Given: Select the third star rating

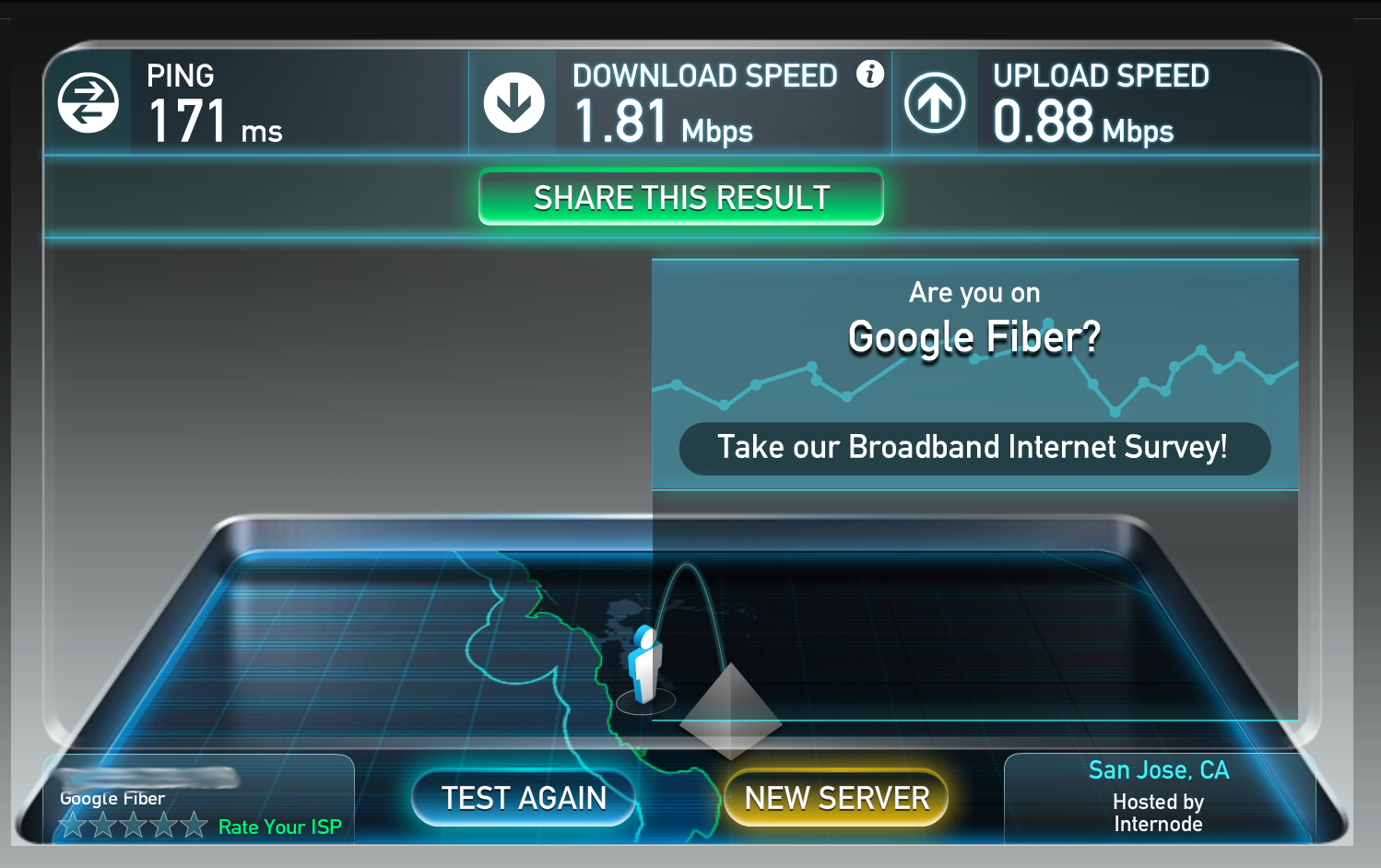Looking at the screenshot, I should click(134, 825).
